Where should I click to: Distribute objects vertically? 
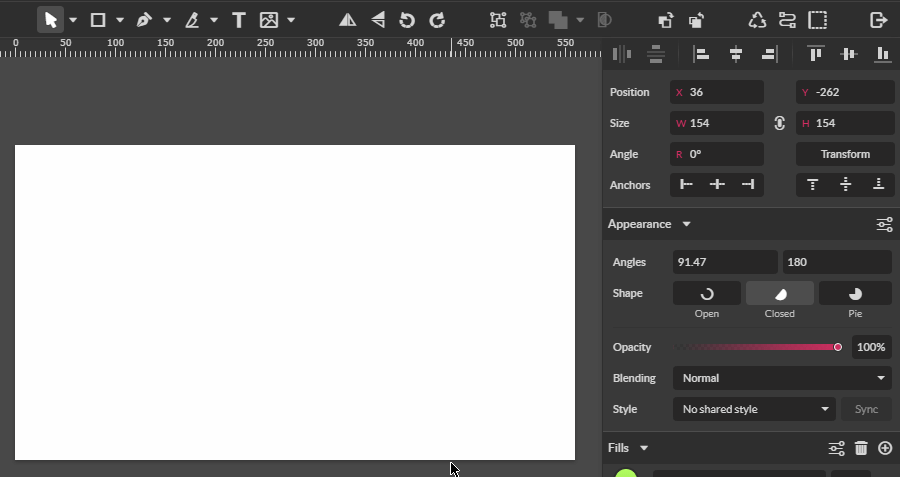655,54
